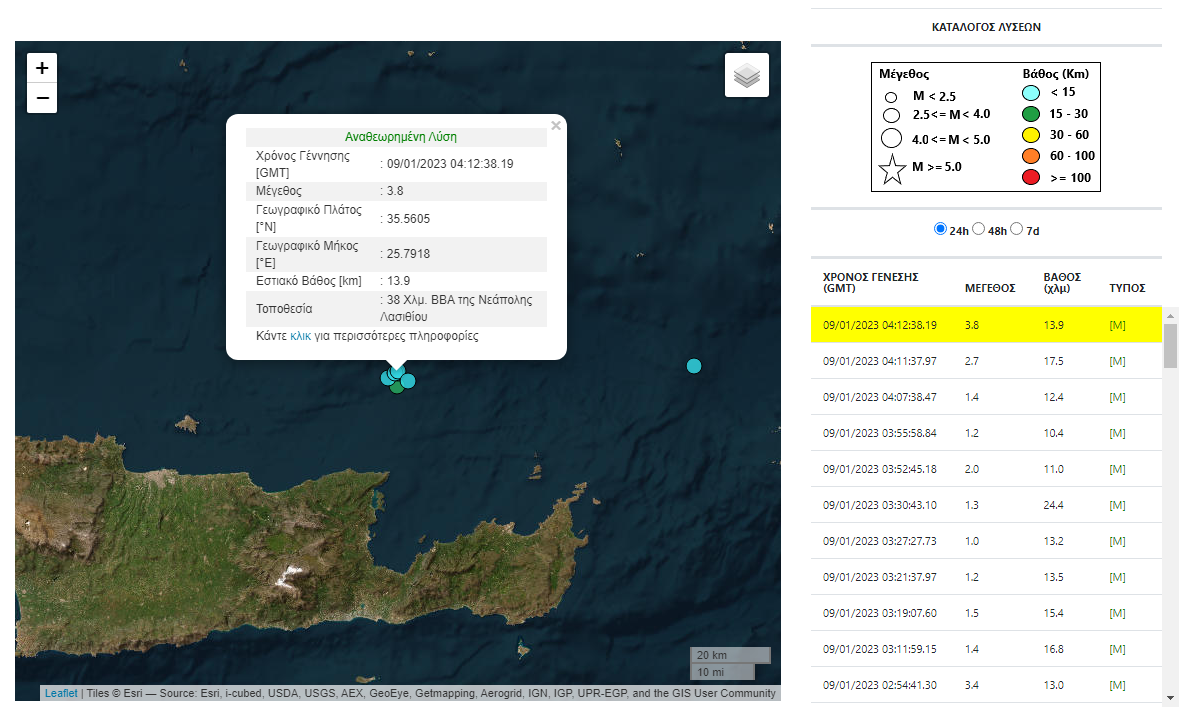The width and height of the screenshot is (1194, 728).
Task: Select catalog row 09/01/2023 02:54:41.30
Action: [986, 685]
